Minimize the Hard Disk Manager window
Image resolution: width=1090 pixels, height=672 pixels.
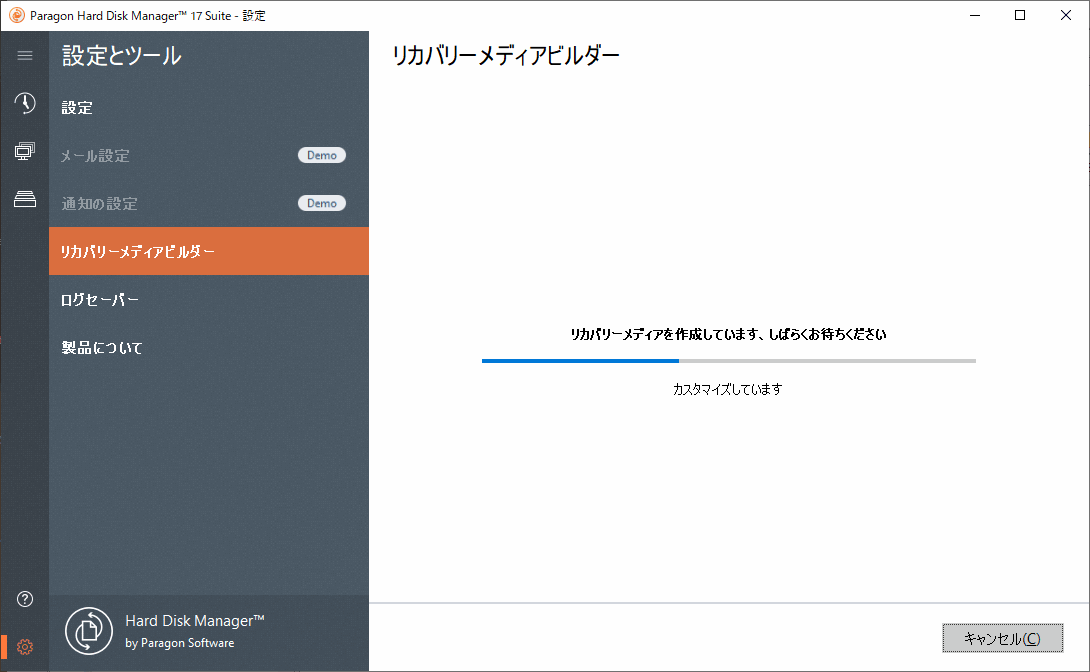tap(974, 15)
